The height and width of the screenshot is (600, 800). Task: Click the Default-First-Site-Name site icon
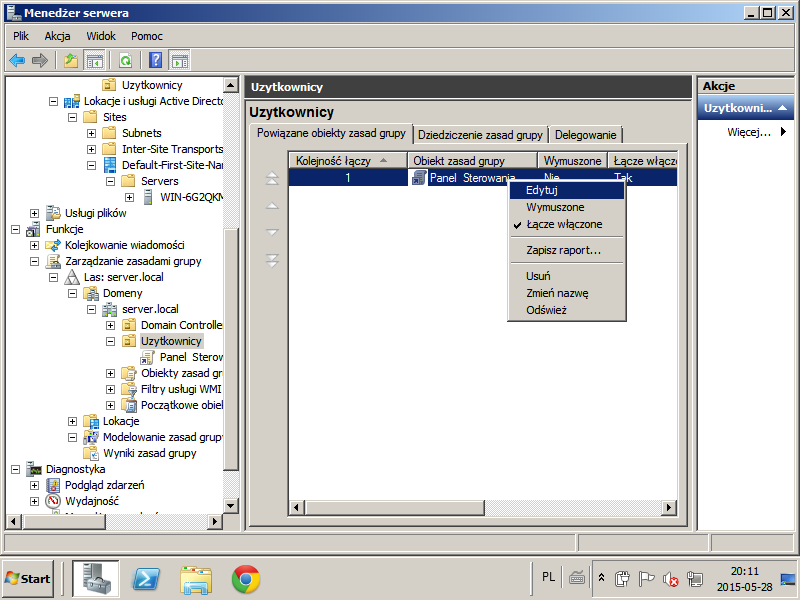[110, 165]
